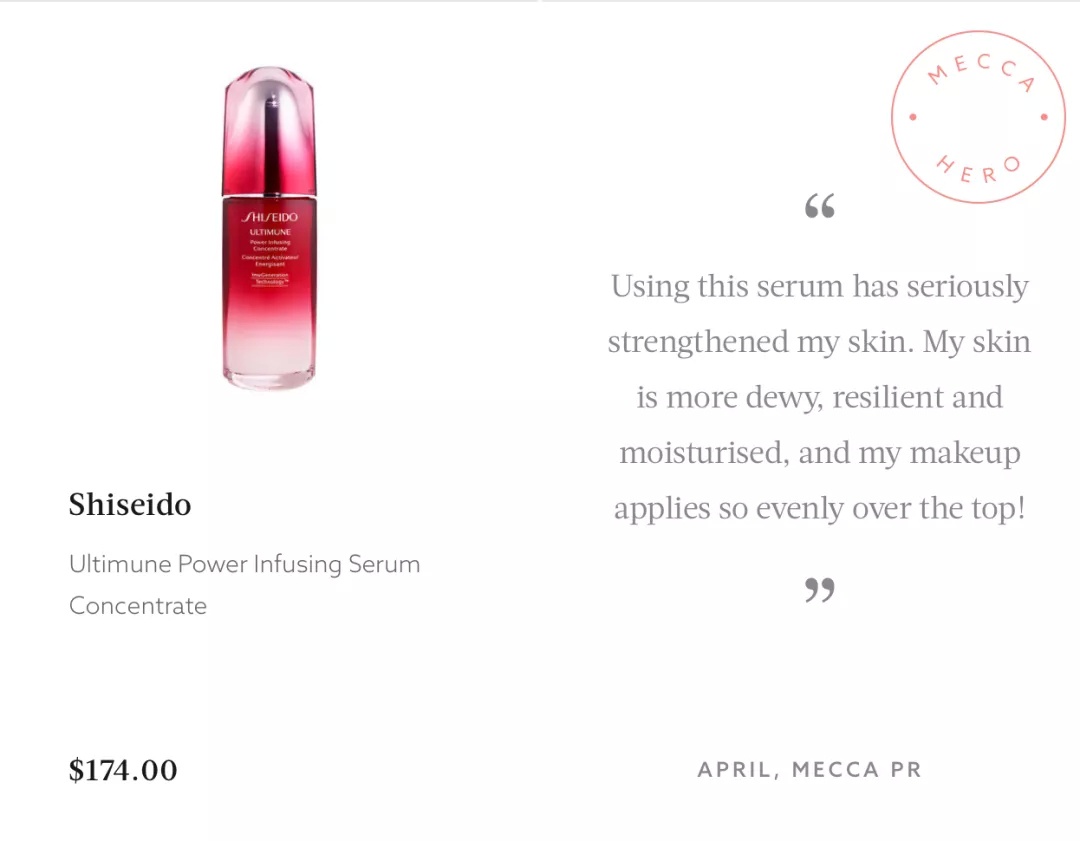
Task: Click the red bottle cap
Action: point(269,129)
